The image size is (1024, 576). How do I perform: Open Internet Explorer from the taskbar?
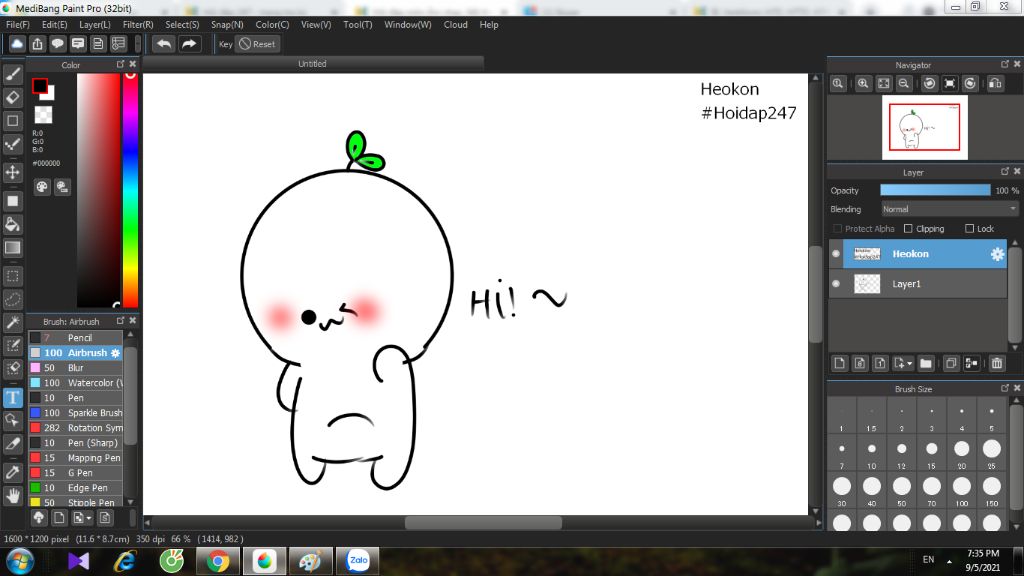125,561
